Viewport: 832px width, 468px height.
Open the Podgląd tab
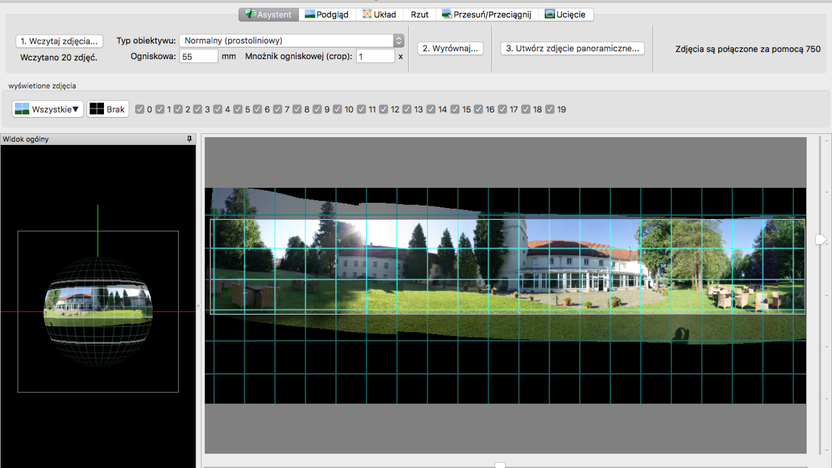coord(327,14)
